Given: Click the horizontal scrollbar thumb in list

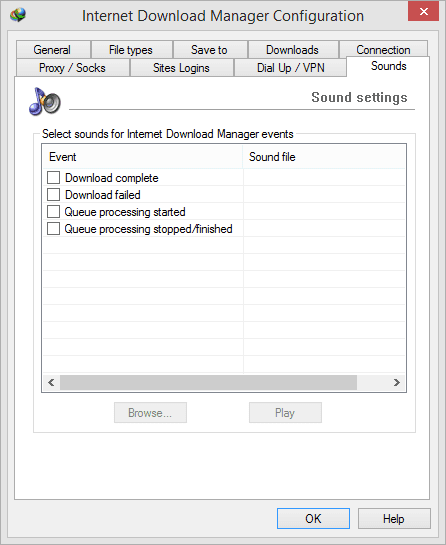Looking at the screenshot, I should 208,382.
